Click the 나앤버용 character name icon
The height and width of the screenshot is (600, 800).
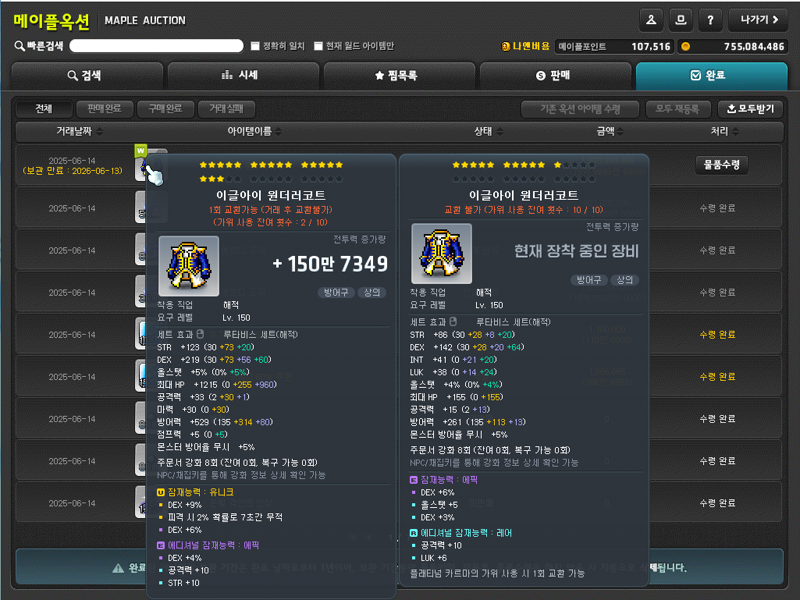point(506,46)
